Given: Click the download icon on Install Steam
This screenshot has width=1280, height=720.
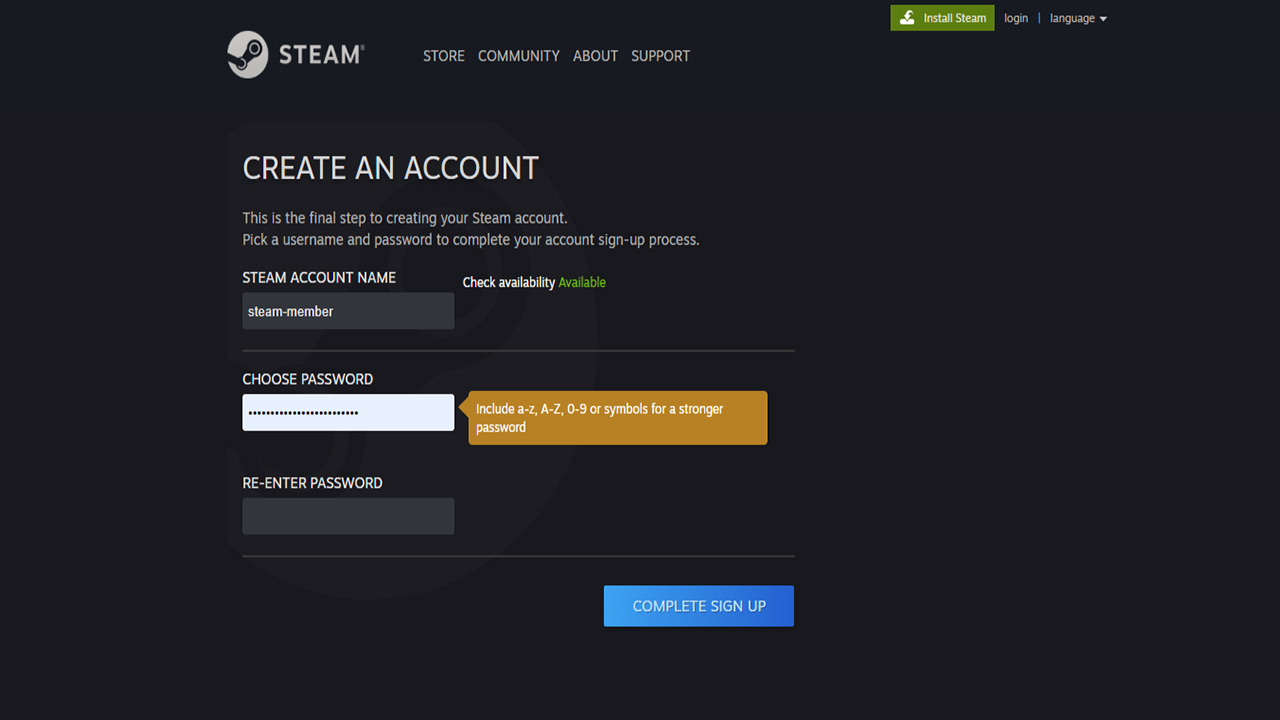Looking at the screenshot, I should tap(907, 18).
